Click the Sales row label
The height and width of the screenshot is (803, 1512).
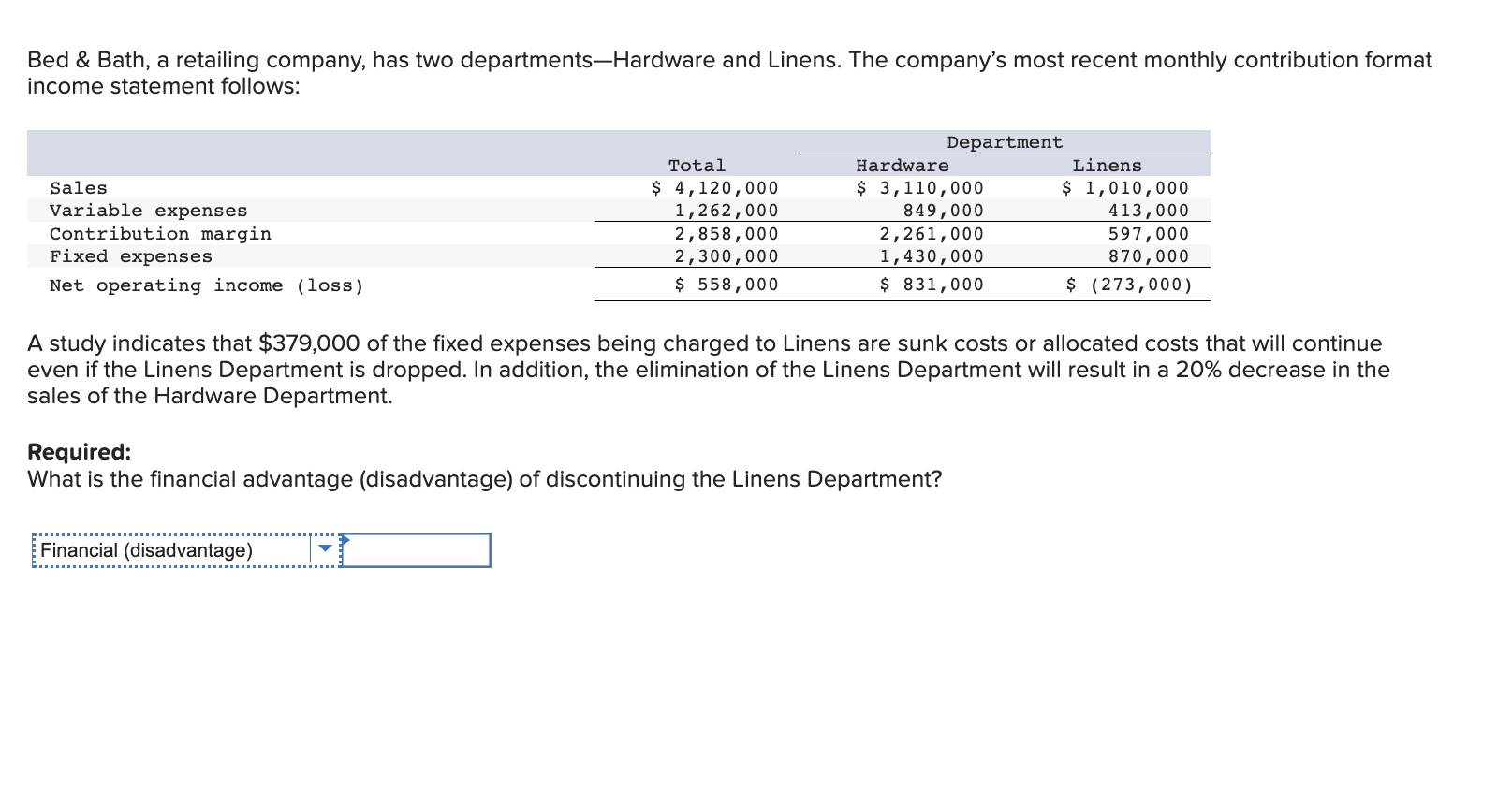coord(79,188)
